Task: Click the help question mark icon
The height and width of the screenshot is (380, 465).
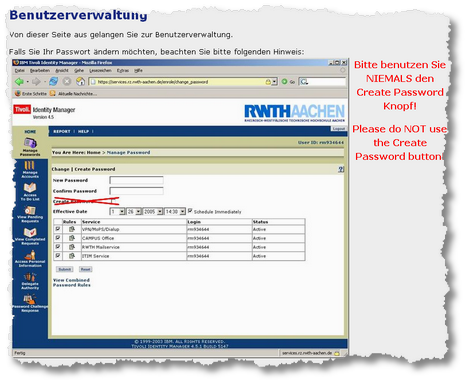Action: (341, 169)
